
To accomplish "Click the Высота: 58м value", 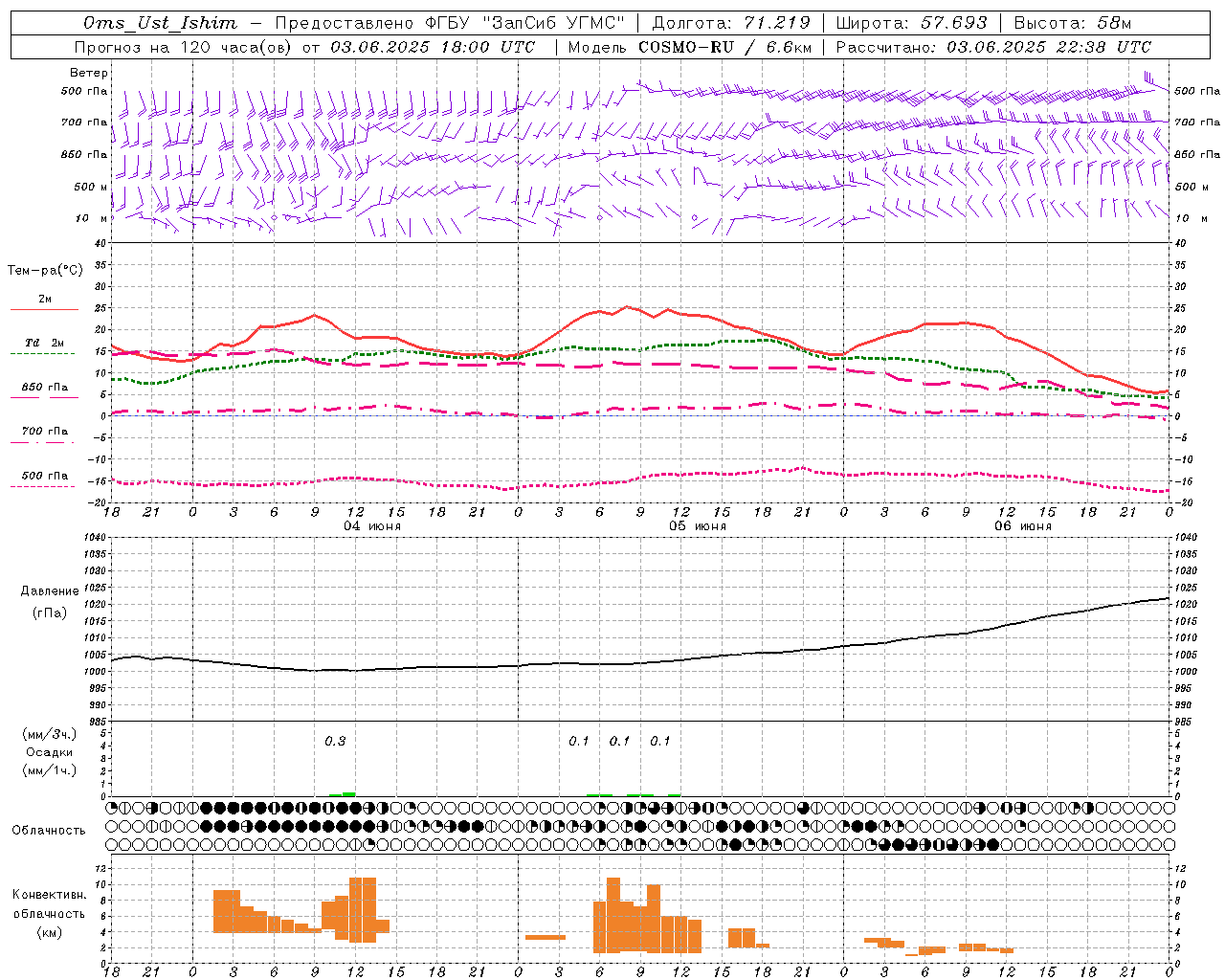I will [x=1073, y=23].
